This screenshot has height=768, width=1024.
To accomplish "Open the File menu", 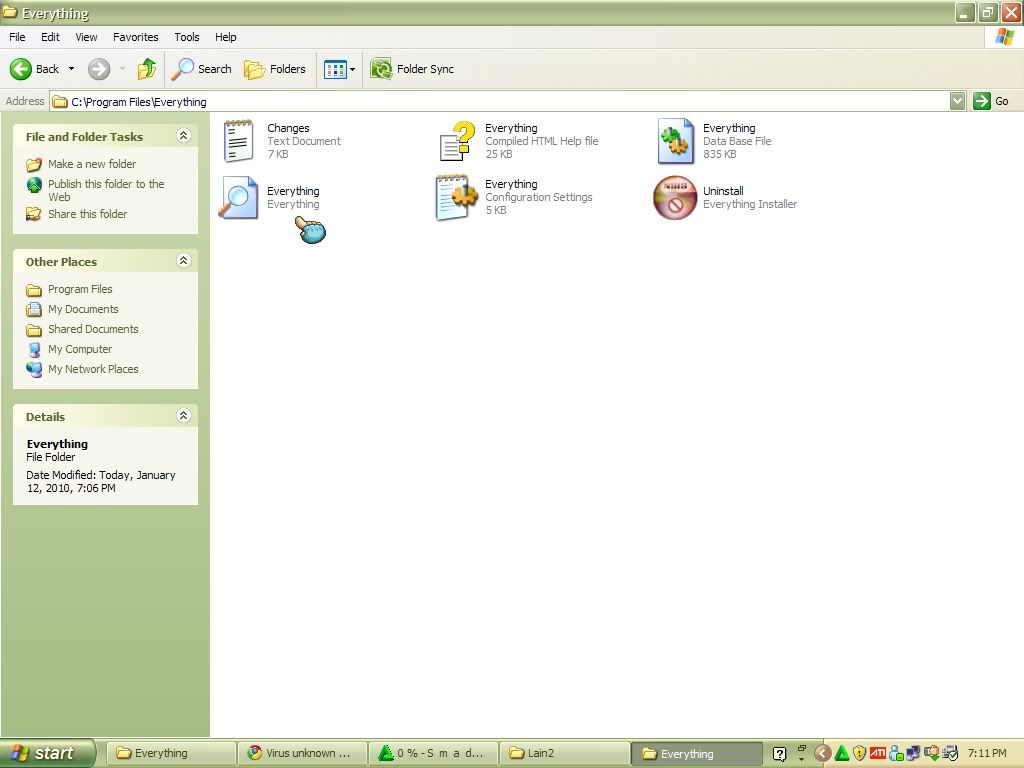I will (x=17, y=37).
